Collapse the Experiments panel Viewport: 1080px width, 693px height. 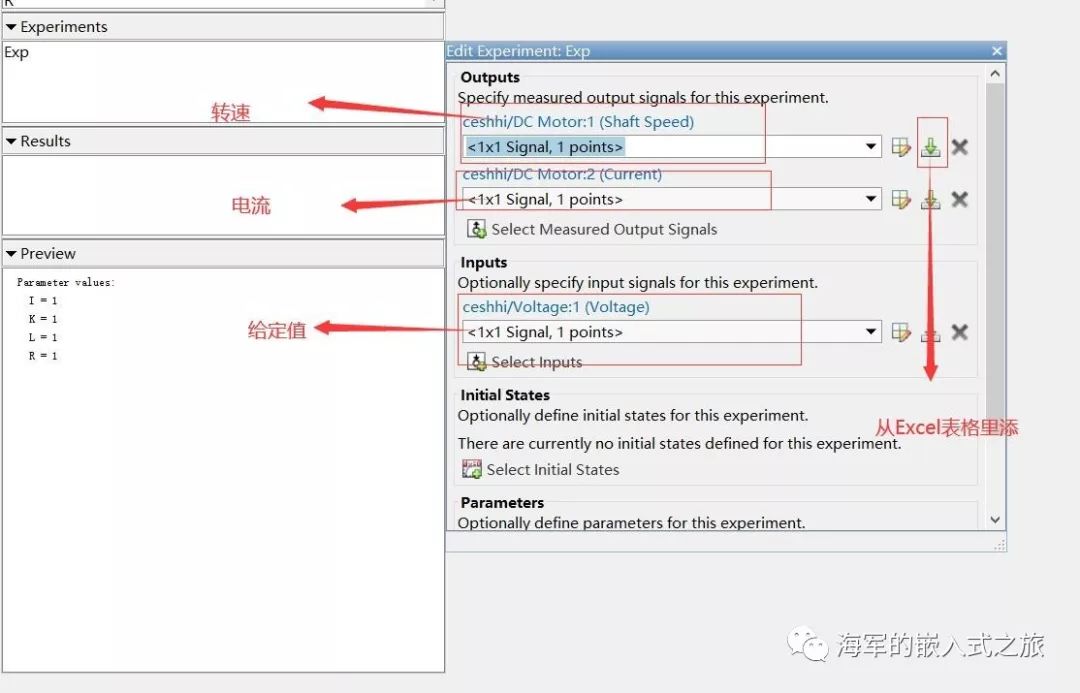pos(11,27)
